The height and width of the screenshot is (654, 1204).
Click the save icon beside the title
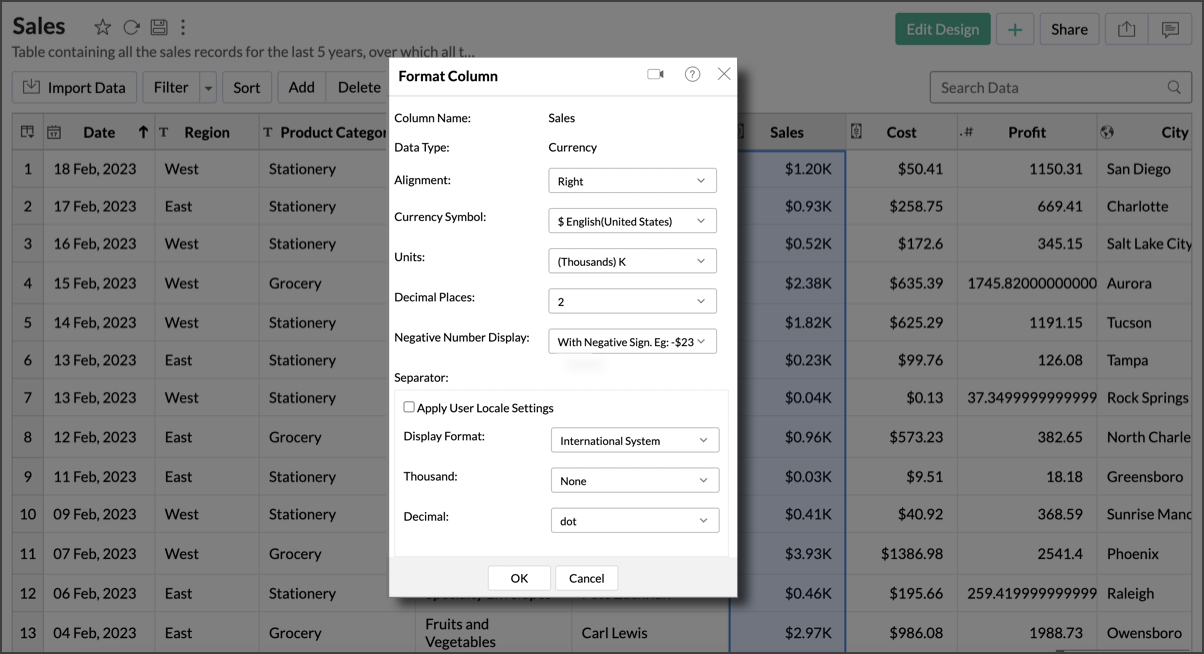[158, 28]
